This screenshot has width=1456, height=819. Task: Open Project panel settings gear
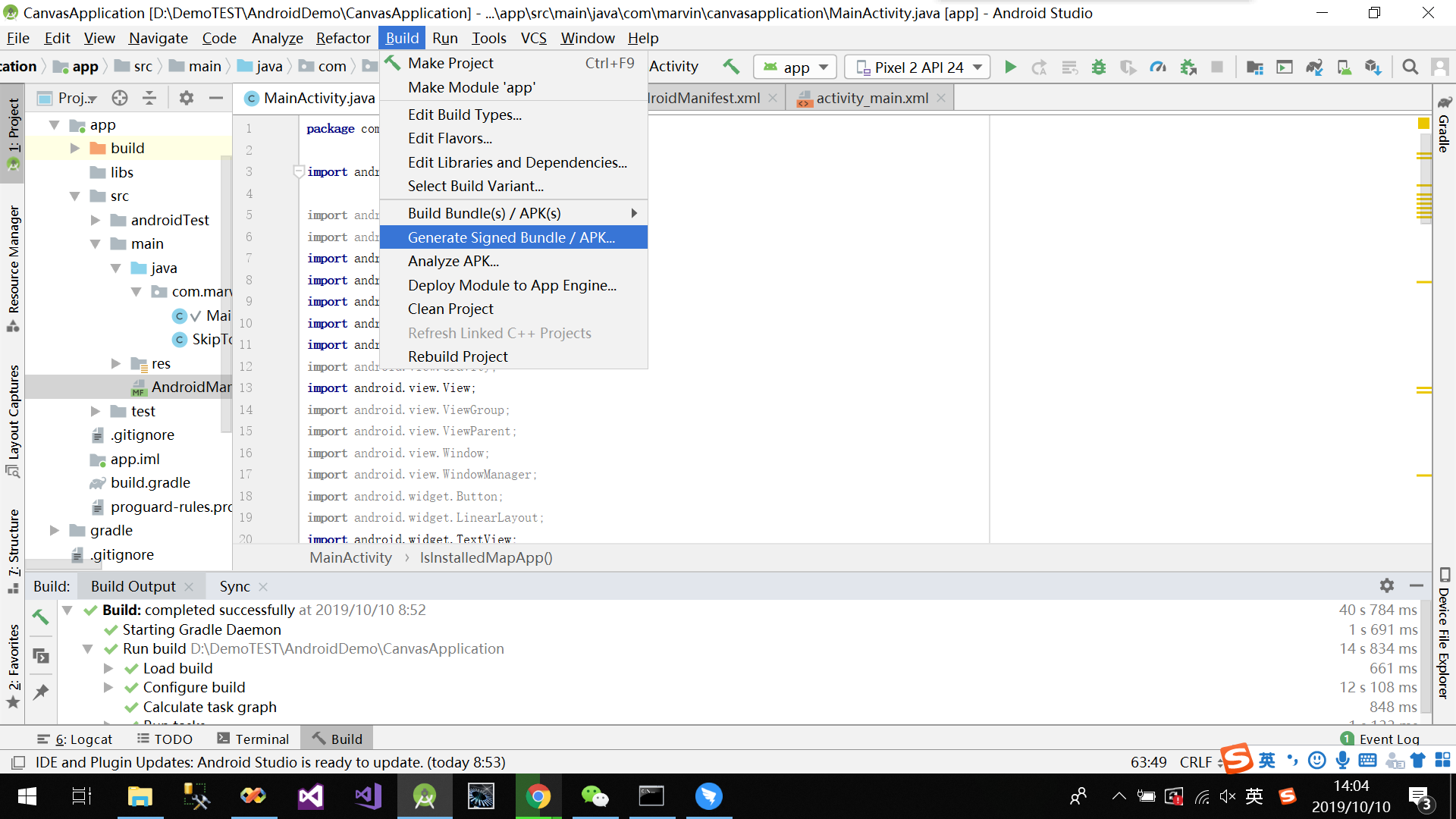coord(187,98)
